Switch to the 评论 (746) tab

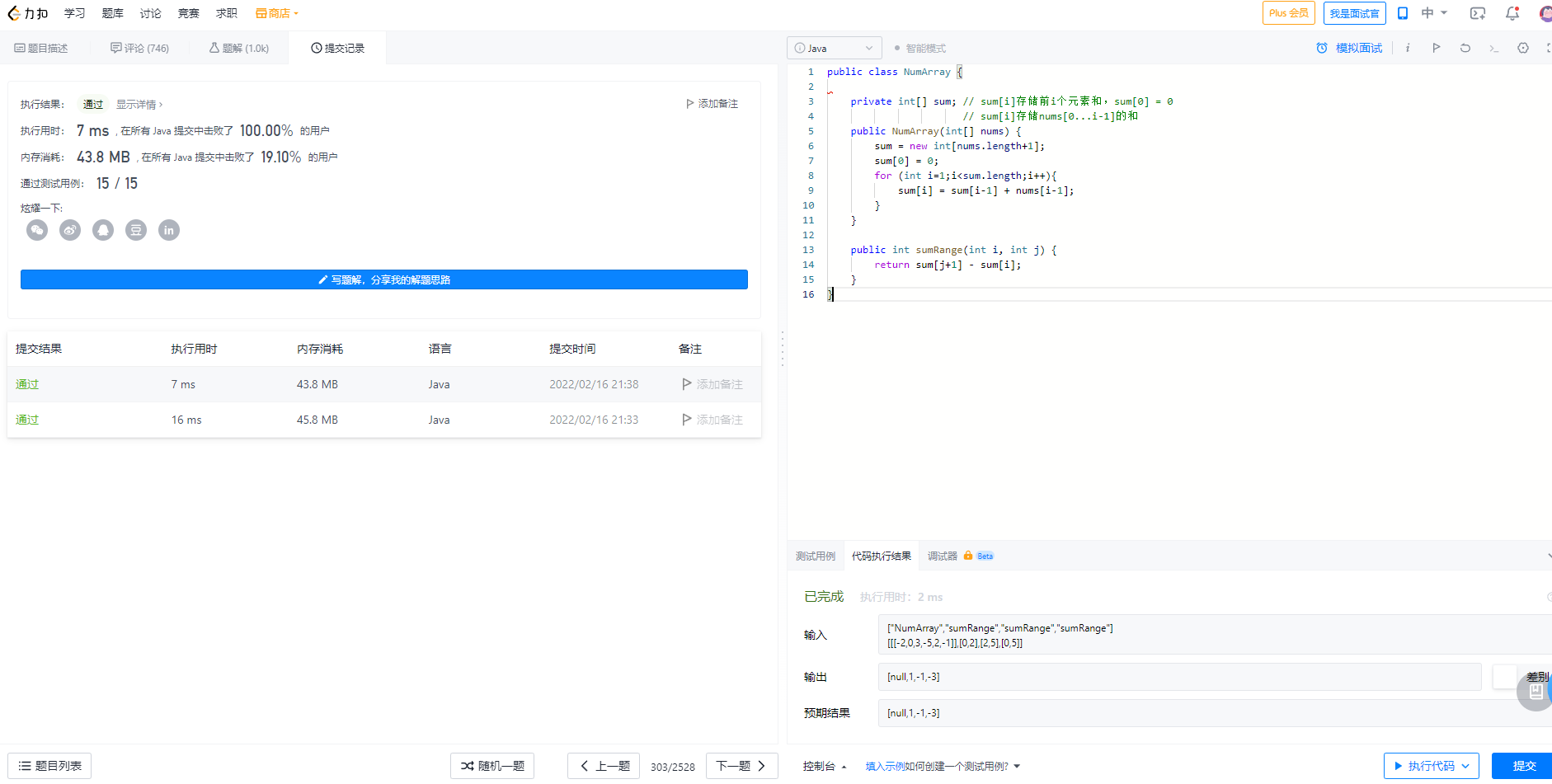click(139, 49)
